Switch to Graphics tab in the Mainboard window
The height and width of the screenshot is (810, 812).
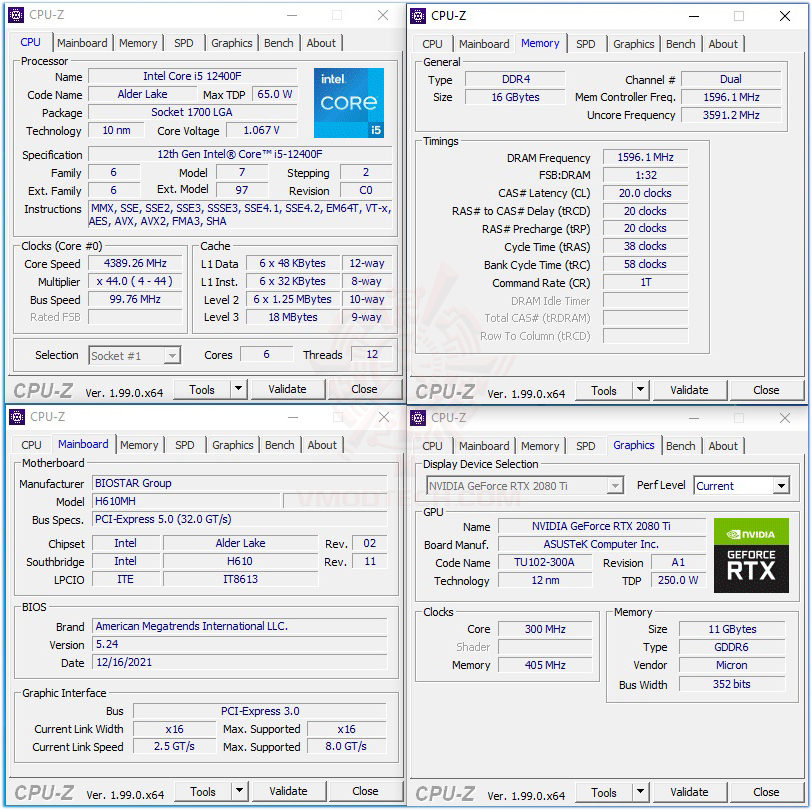[233, 445]
